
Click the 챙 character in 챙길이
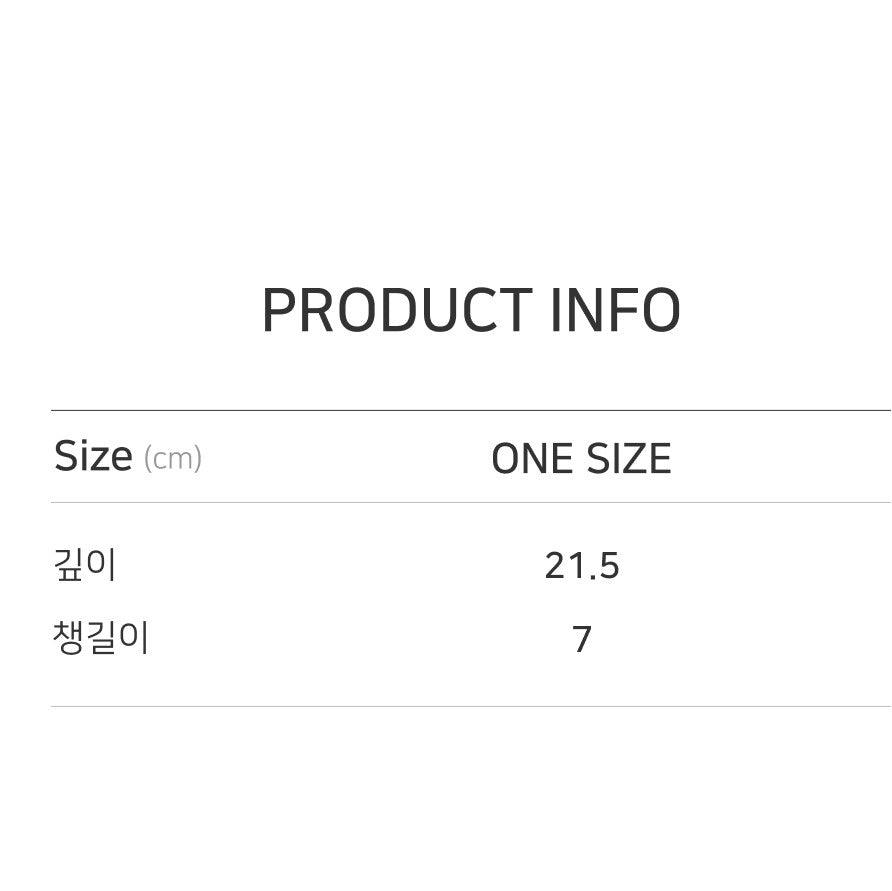pyautogui.click(x=68, y=638)
